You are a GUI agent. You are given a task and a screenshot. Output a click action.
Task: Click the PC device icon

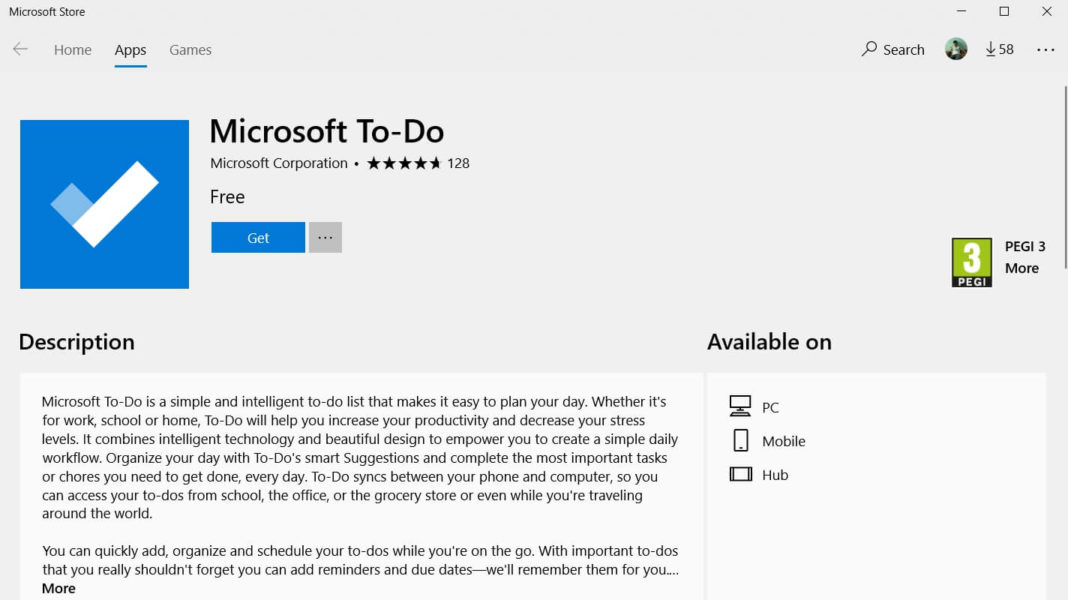[x=740, y=407]
